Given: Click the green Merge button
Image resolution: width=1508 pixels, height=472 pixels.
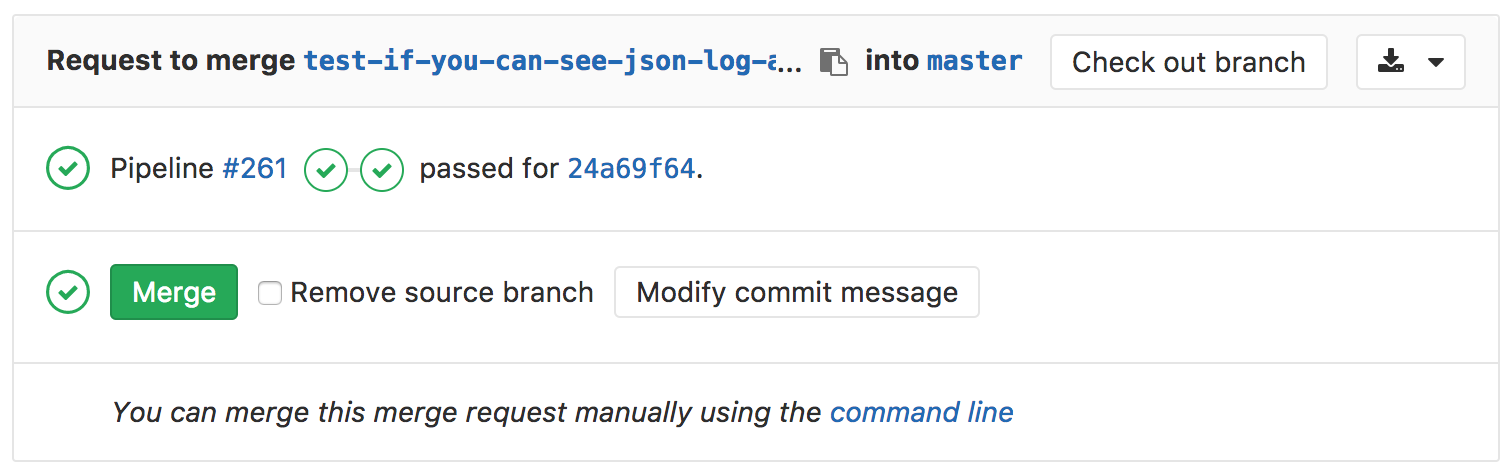Looking at the screenshot, I should coord(174,292).
